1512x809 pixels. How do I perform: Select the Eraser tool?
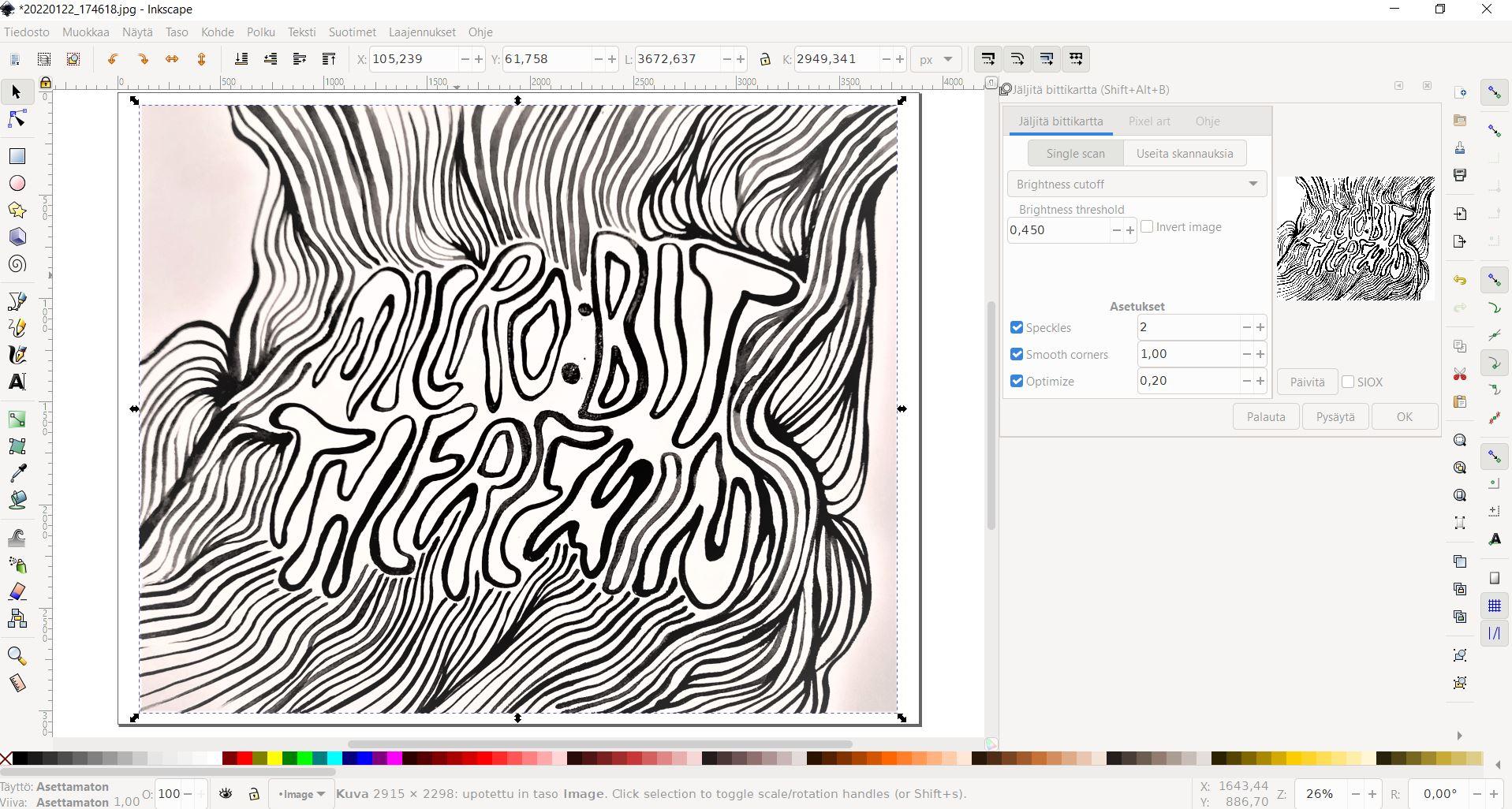point(17,591)
